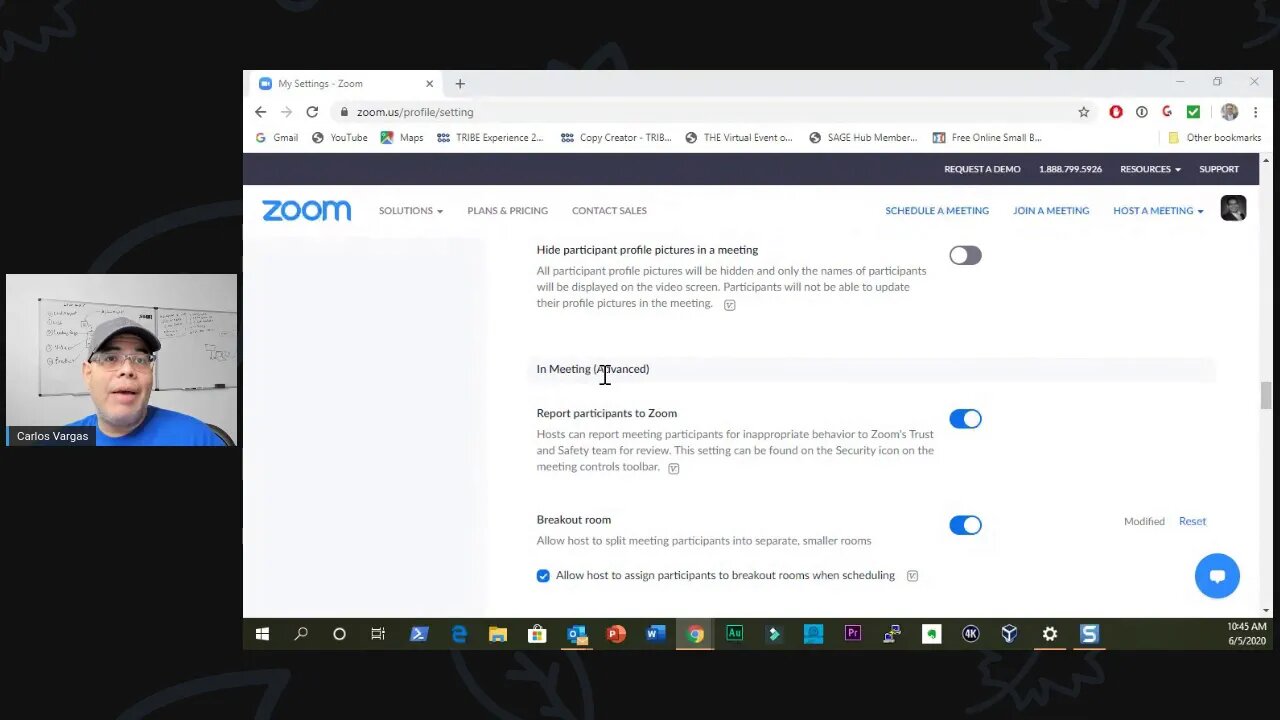The image size is (1280, 720).
Task: Click info icon beside breakout rooms scheduling checkbox
Action: (x=912, y=576)
